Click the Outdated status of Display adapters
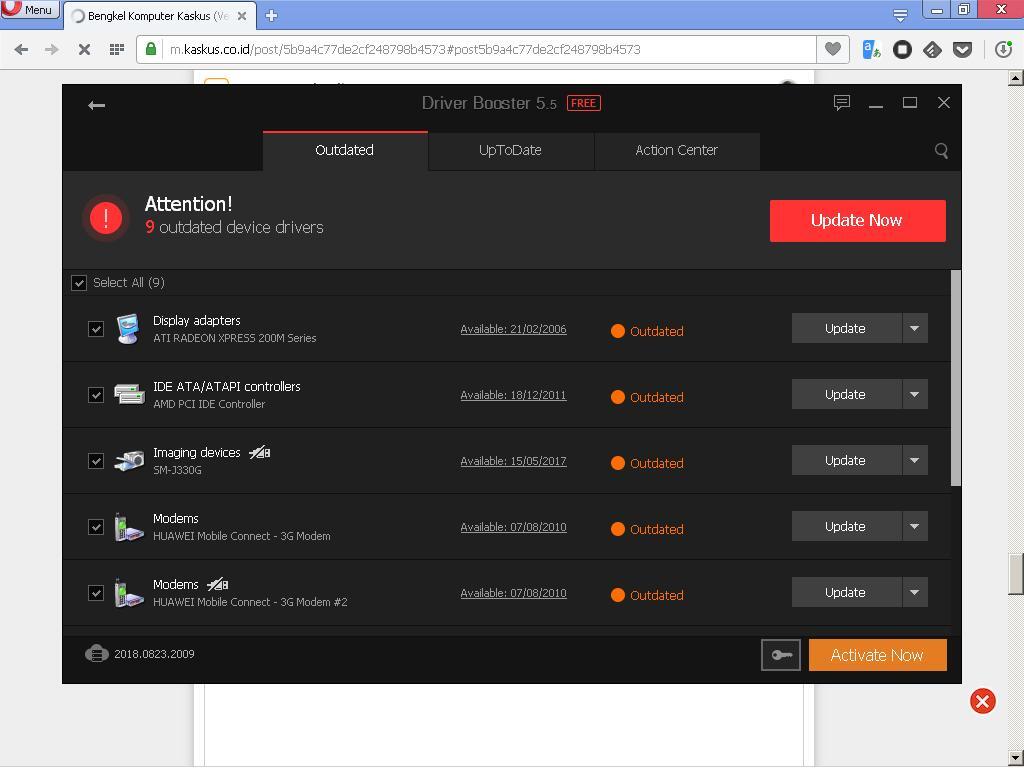 (647, 331)
